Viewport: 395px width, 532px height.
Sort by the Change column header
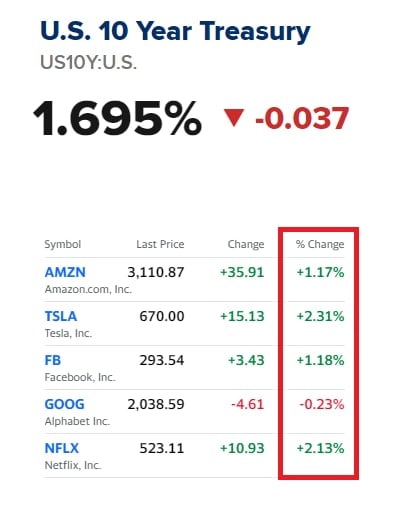(246, 244)
